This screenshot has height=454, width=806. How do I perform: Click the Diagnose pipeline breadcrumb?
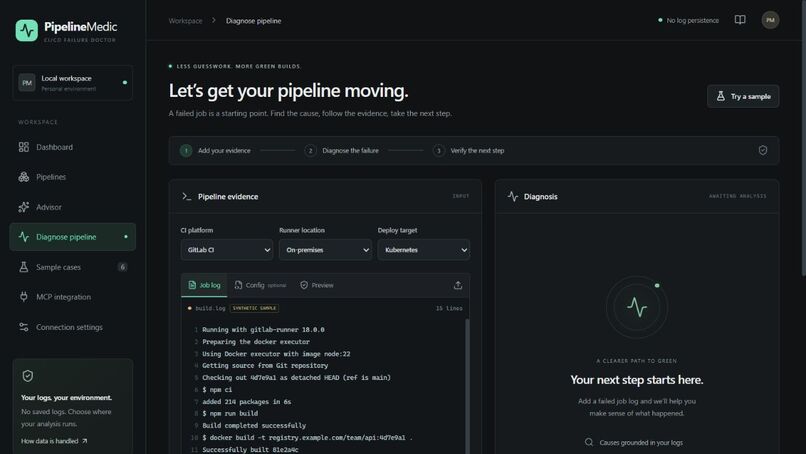tap(253, 21)
